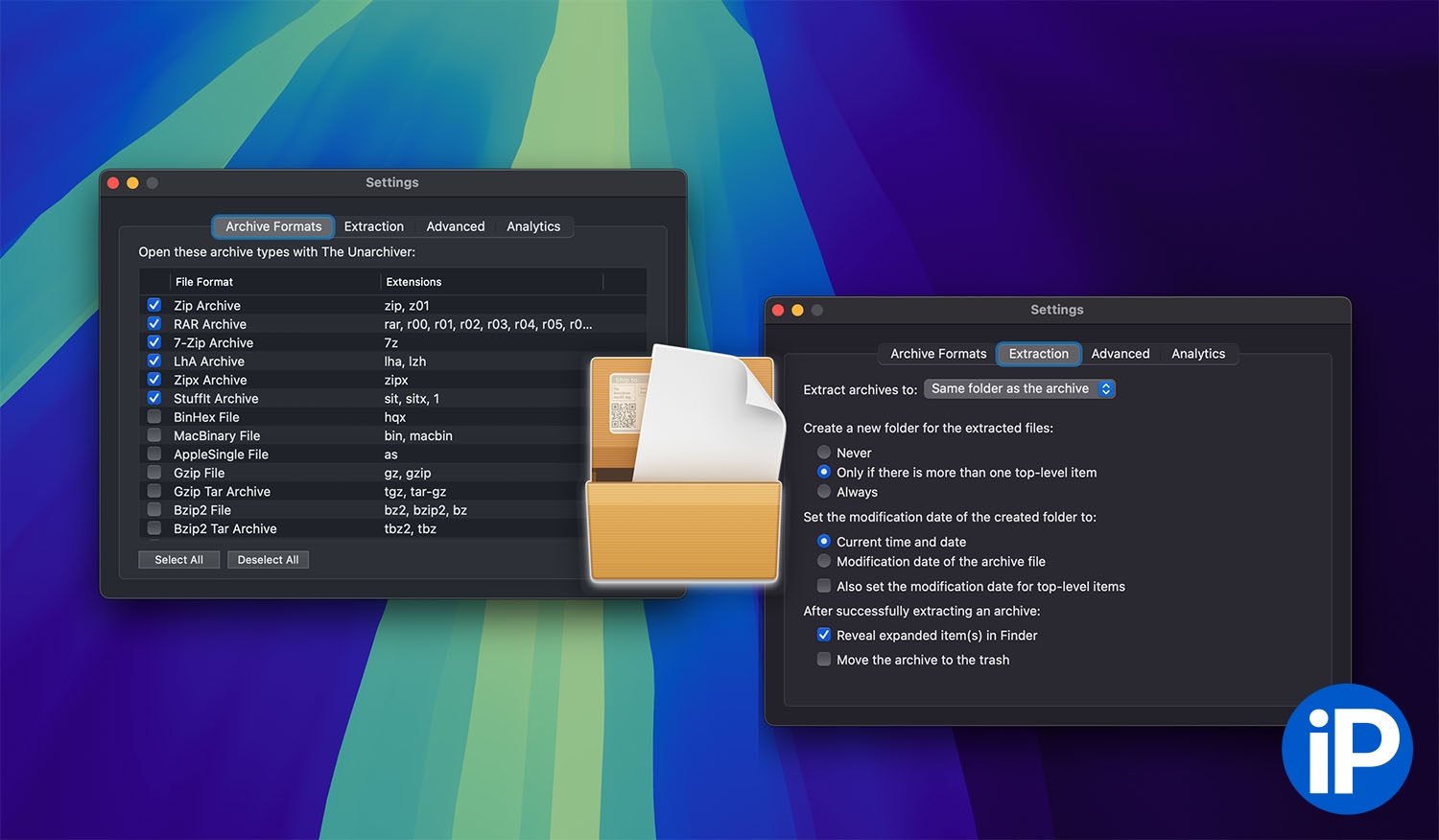Uncheck the RAR Archive checkbox
The image size is (1439, 840).
(153, 324)
